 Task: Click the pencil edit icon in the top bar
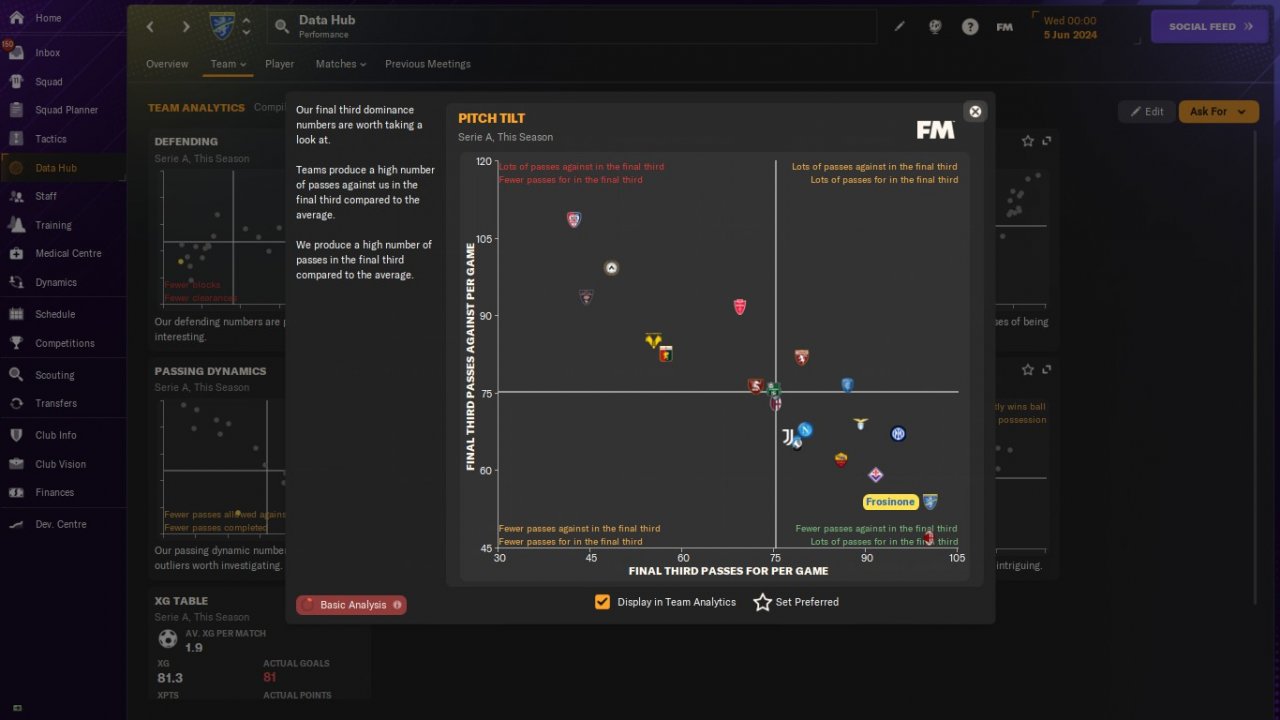(899, 27)
